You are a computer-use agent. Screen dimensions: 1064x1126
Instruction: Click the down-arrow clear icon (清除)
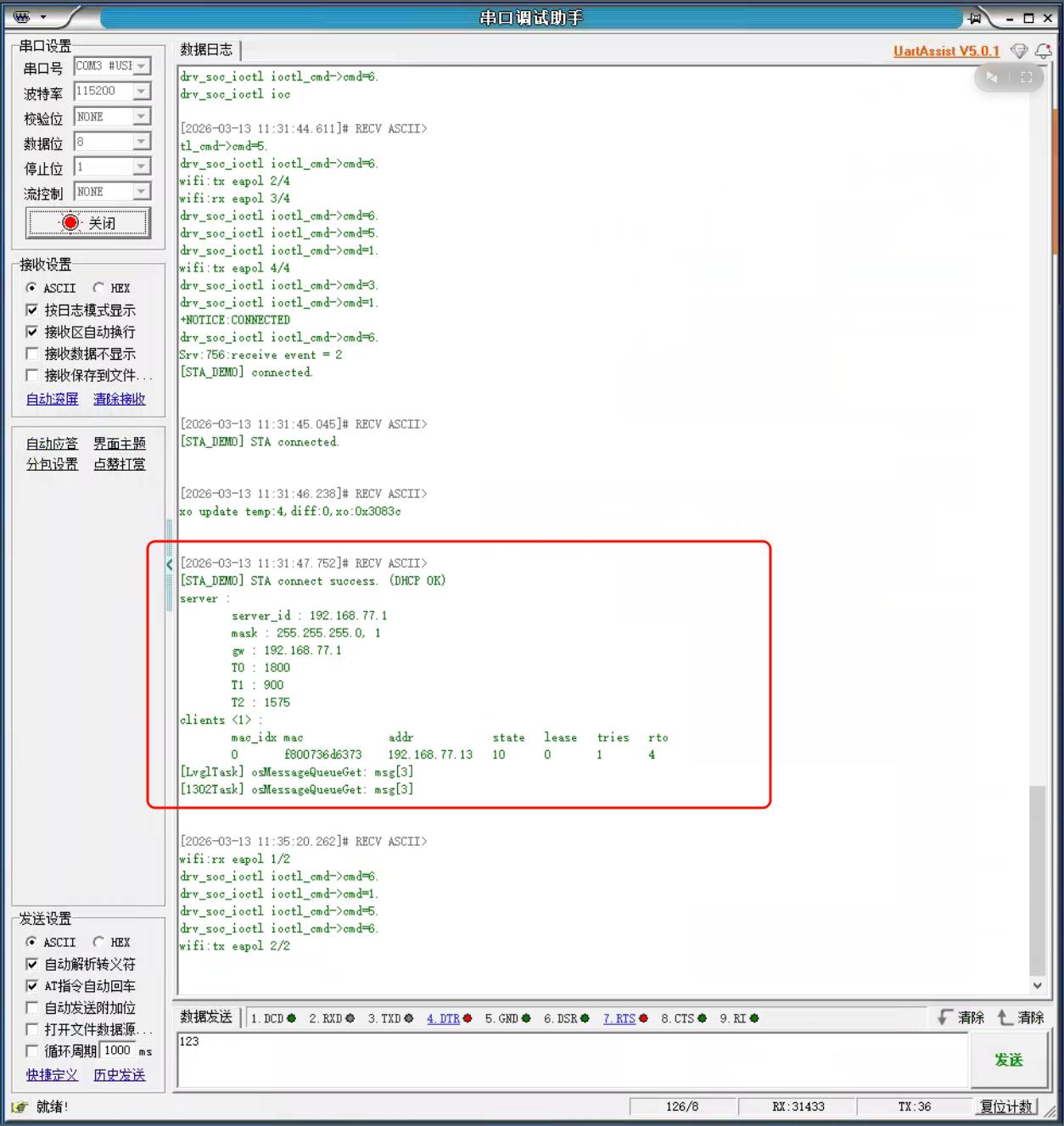[945, 1017]
